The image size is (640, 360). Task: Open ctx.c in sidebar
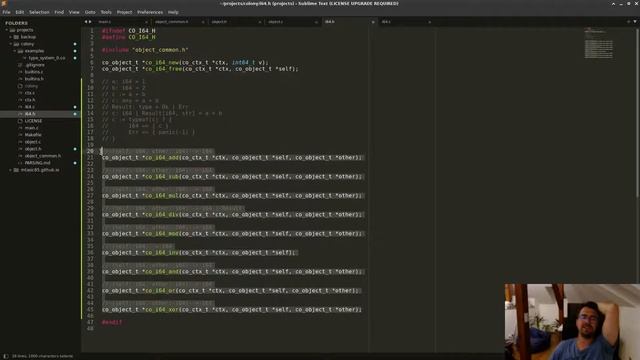[x=29, y=93]
